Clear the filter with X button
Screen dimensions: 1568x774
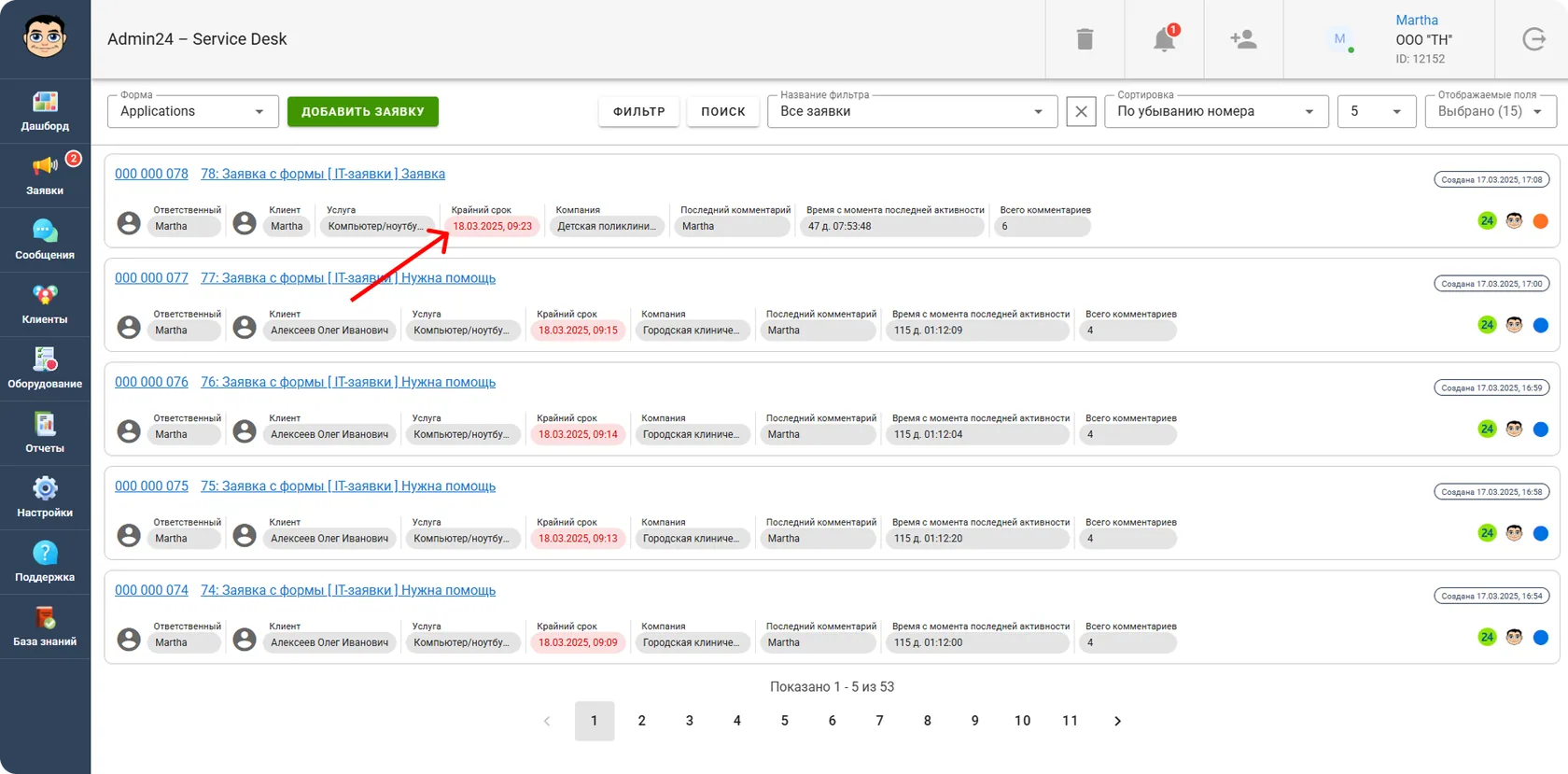click(1081, 112)
